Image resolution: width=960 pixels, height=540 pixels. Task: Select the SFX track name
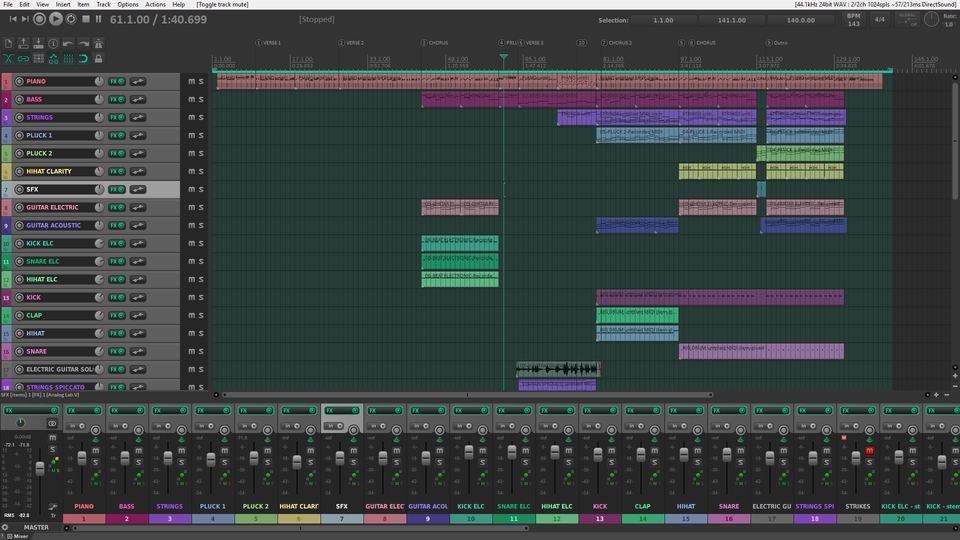[32, 189]
